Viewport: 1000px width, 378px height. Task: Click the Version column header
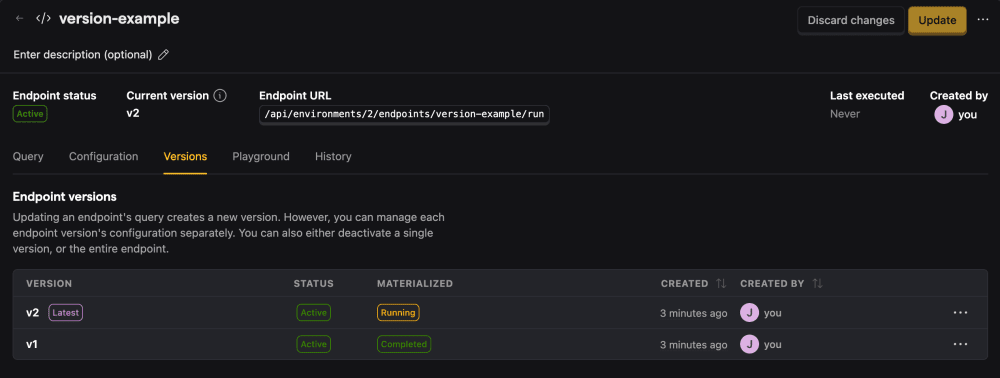tap(49, 283)
